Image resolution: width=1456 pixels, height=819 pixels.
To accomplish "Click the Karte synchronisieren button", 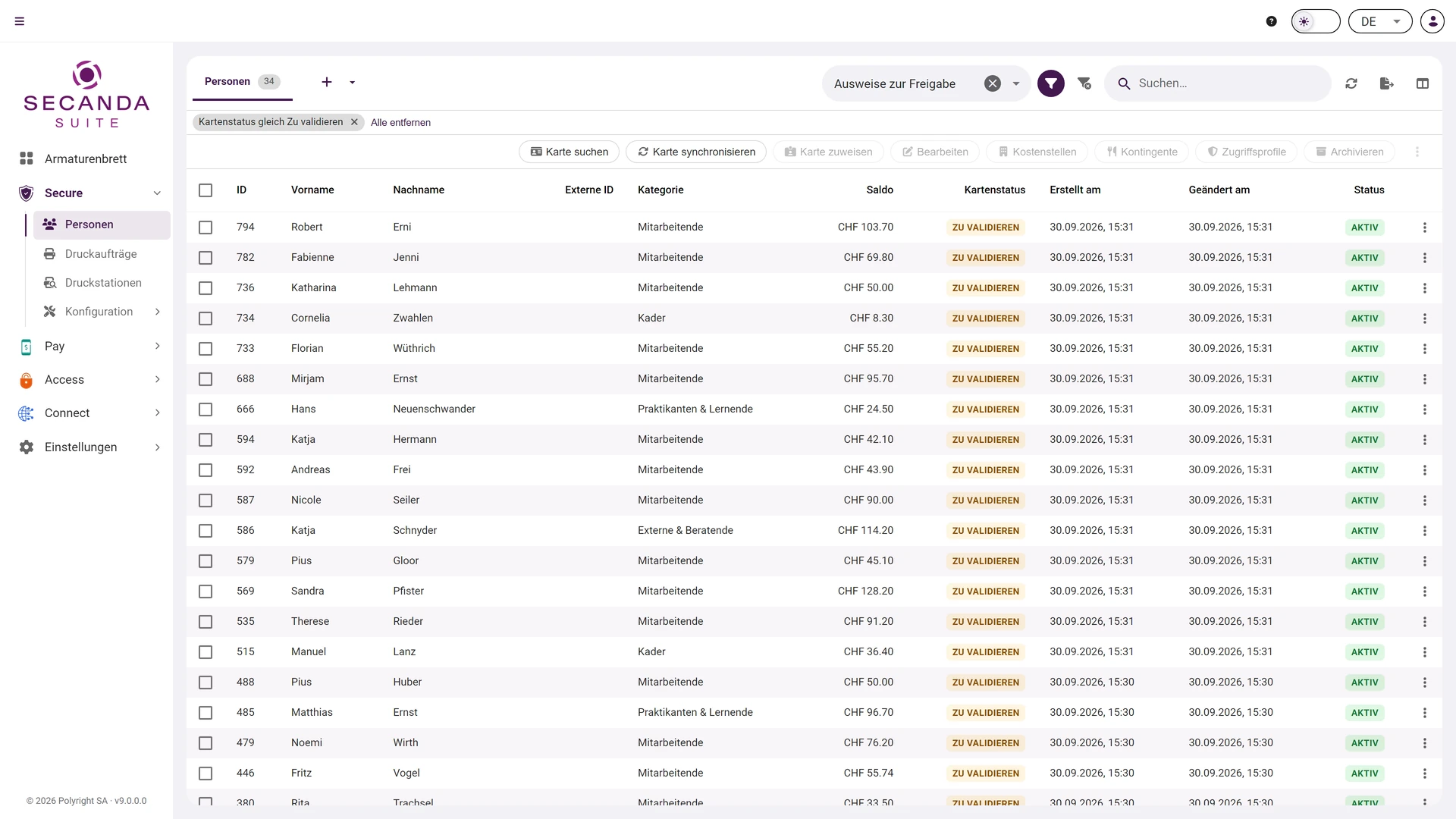I will [x=696, y=152].
